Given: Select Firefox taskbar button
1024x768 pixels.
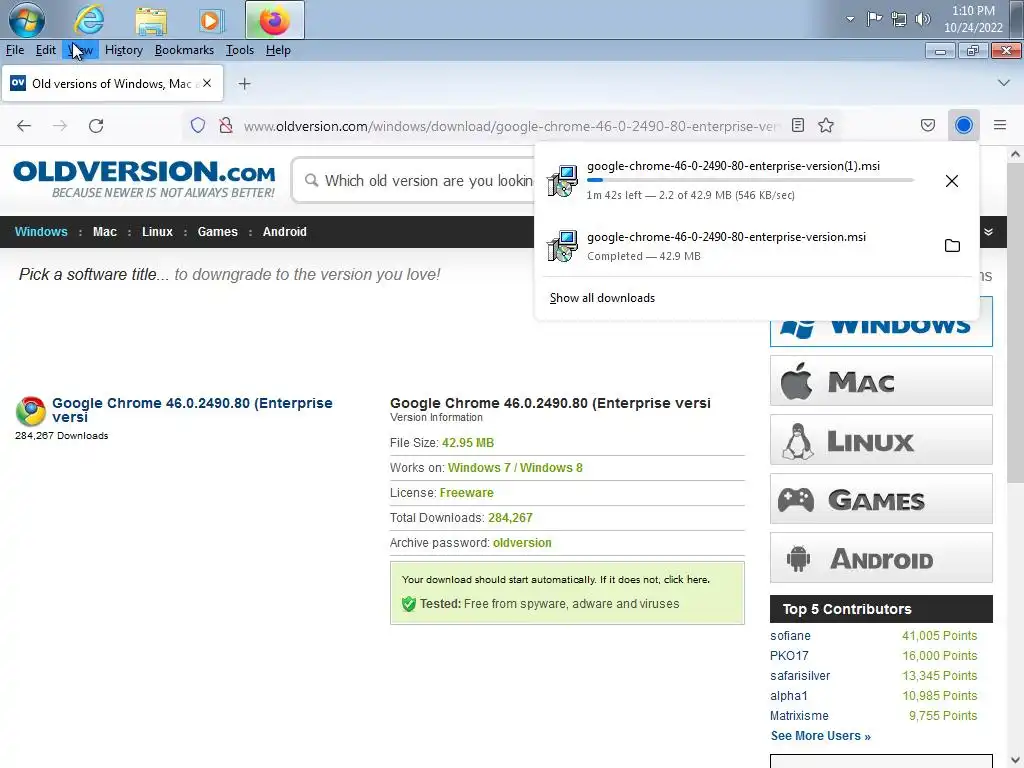Looking at the screenshot, I should (x=274, y=20).
